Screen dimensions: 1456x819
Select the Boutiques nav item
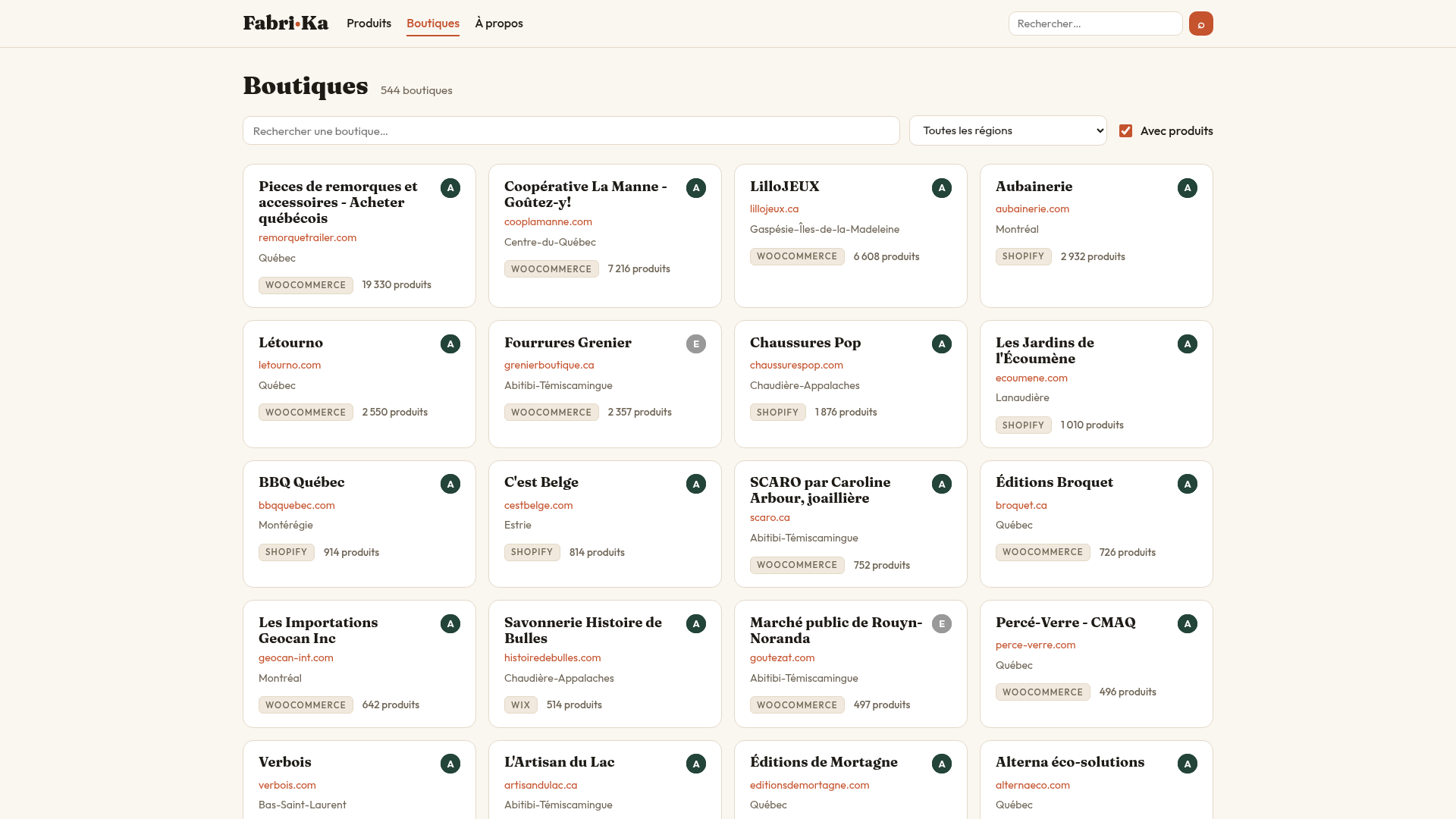pos(433,24)
